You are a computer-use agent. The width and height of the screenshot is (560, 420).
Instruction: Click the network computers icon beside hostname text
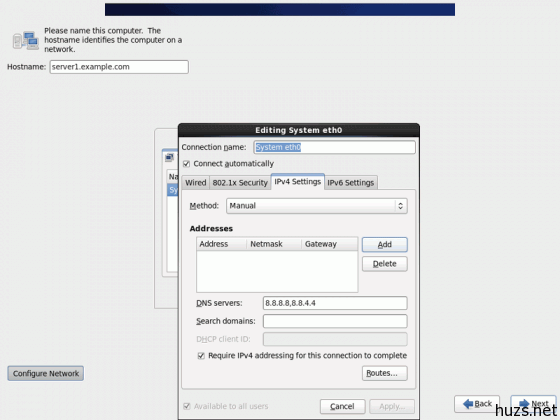coord(26,40)
